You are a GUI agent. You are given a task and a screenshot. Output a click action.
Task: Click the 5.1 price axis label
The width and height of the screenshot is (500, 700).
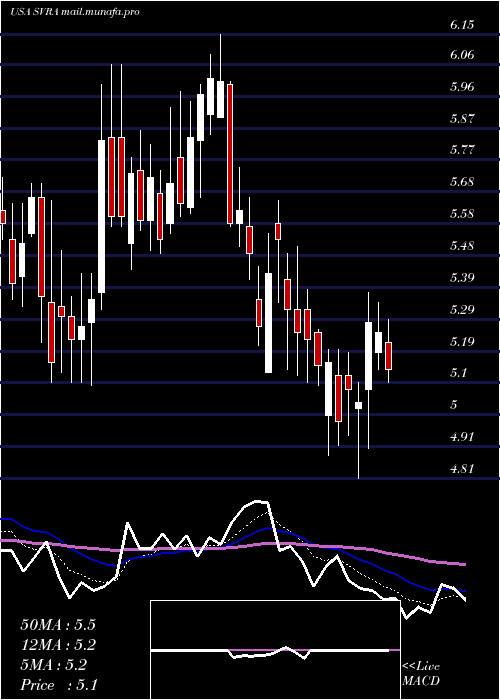click(458, 372)
